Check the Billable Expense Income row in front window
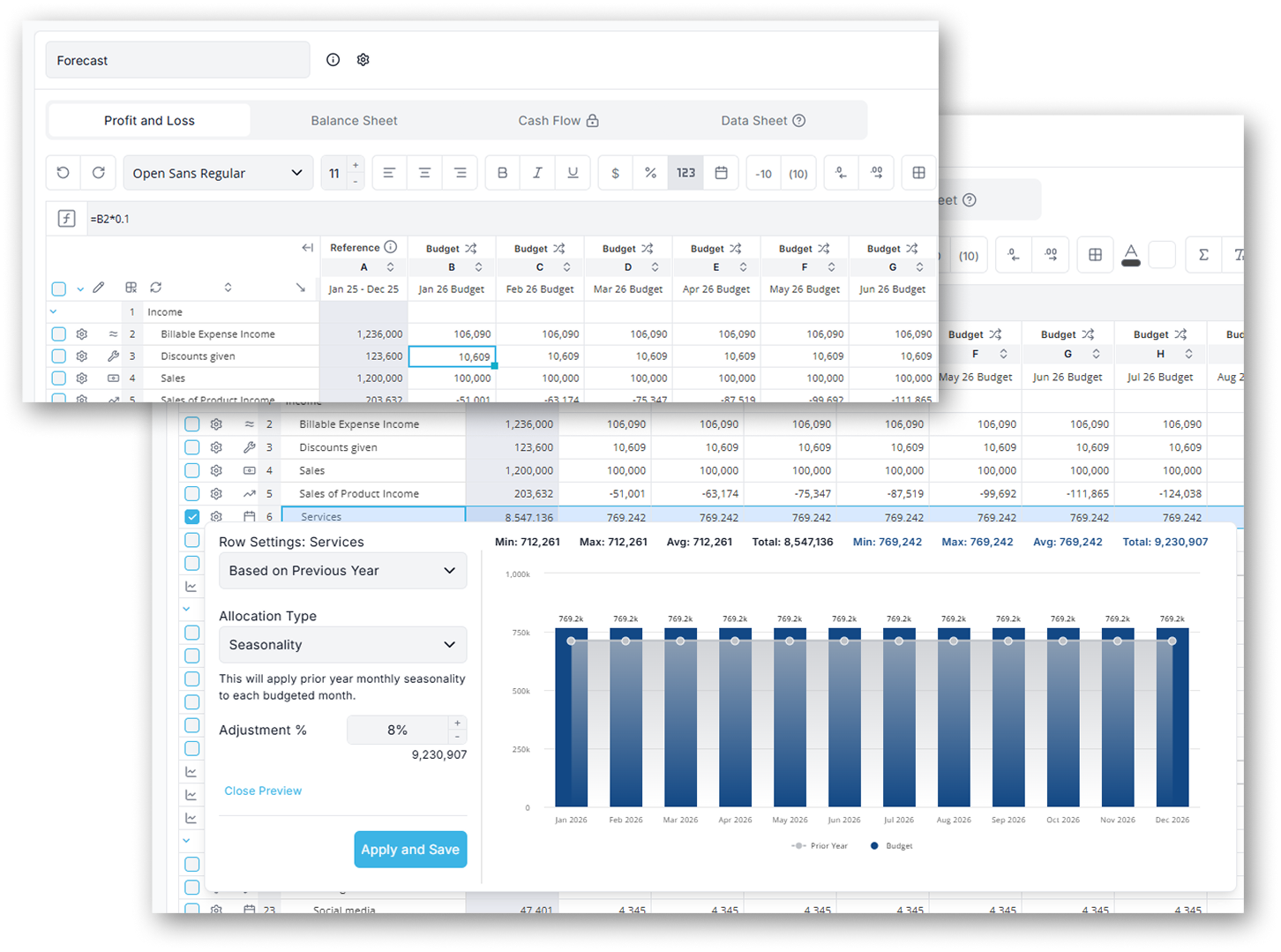Viewport: 1281px width, 952px height. (58, 334)
